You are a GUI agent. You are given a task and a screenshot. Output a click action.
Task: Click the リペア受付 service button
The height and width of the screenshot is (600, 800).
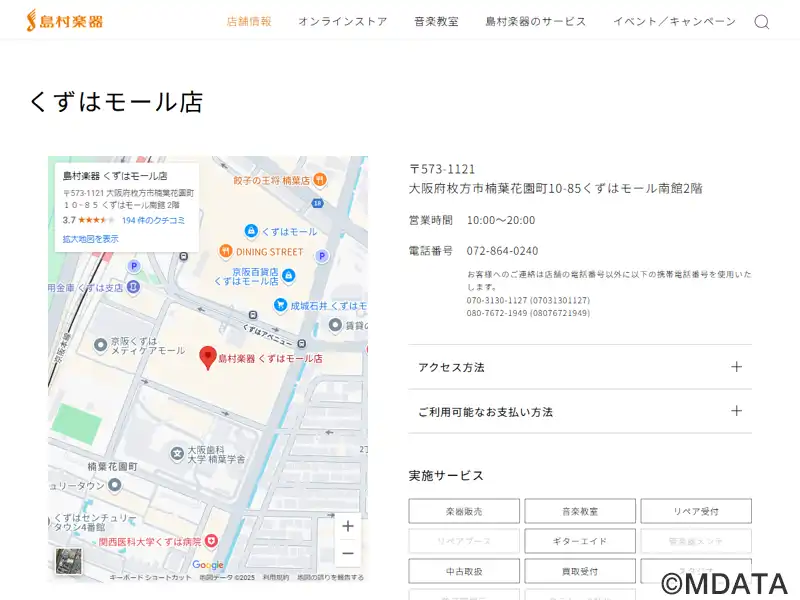point(696,511)
